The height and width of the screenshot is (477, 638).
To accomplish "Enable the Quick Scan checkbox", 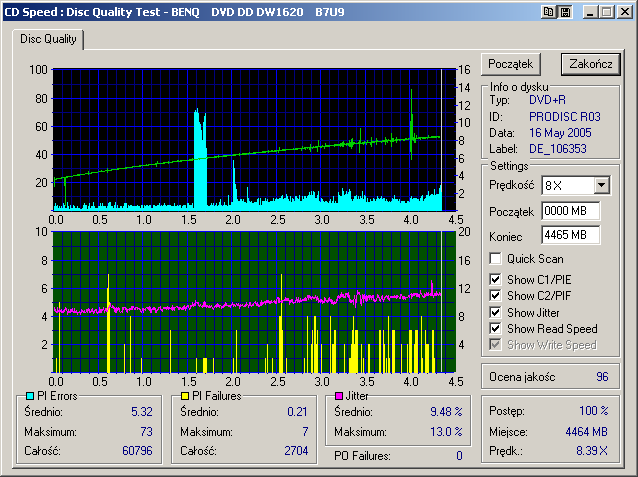I will pyautogui.click(x=495, y=258).
